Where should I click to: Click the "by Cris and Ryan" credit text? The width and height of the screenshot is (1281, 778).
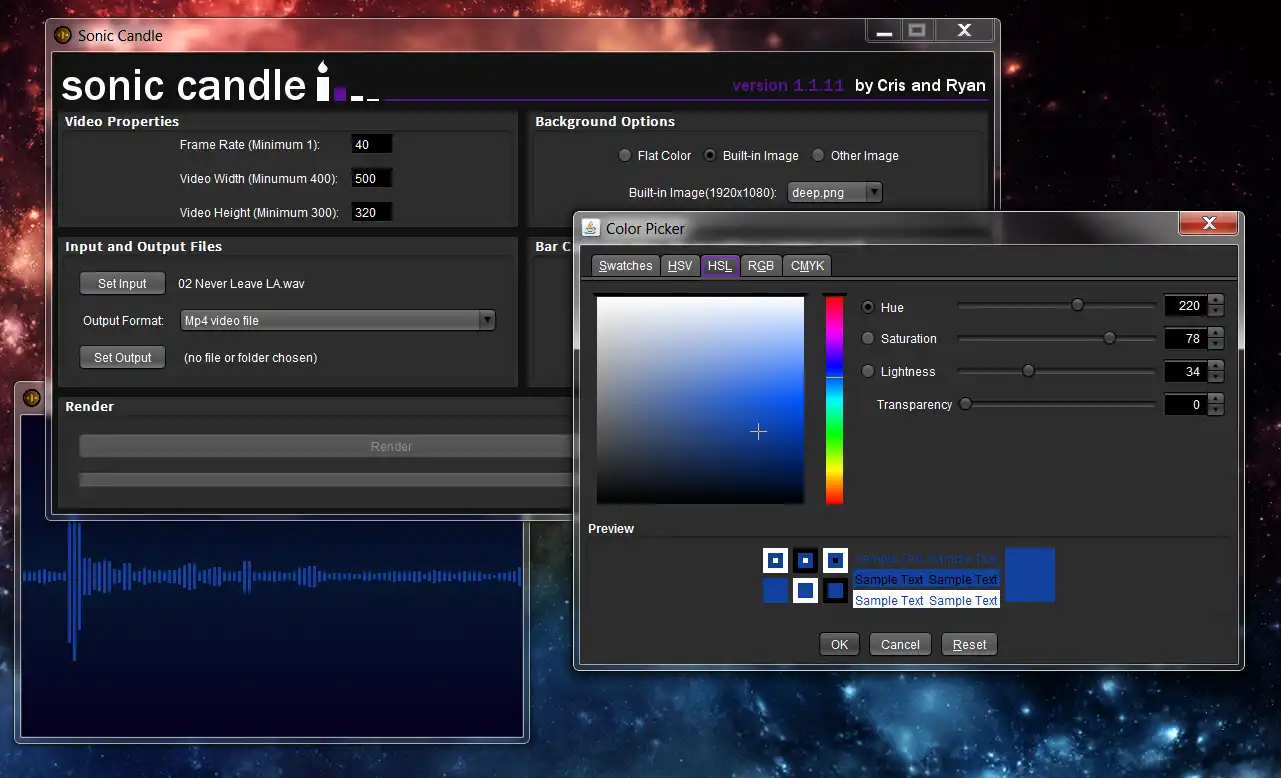coord(920,85)
